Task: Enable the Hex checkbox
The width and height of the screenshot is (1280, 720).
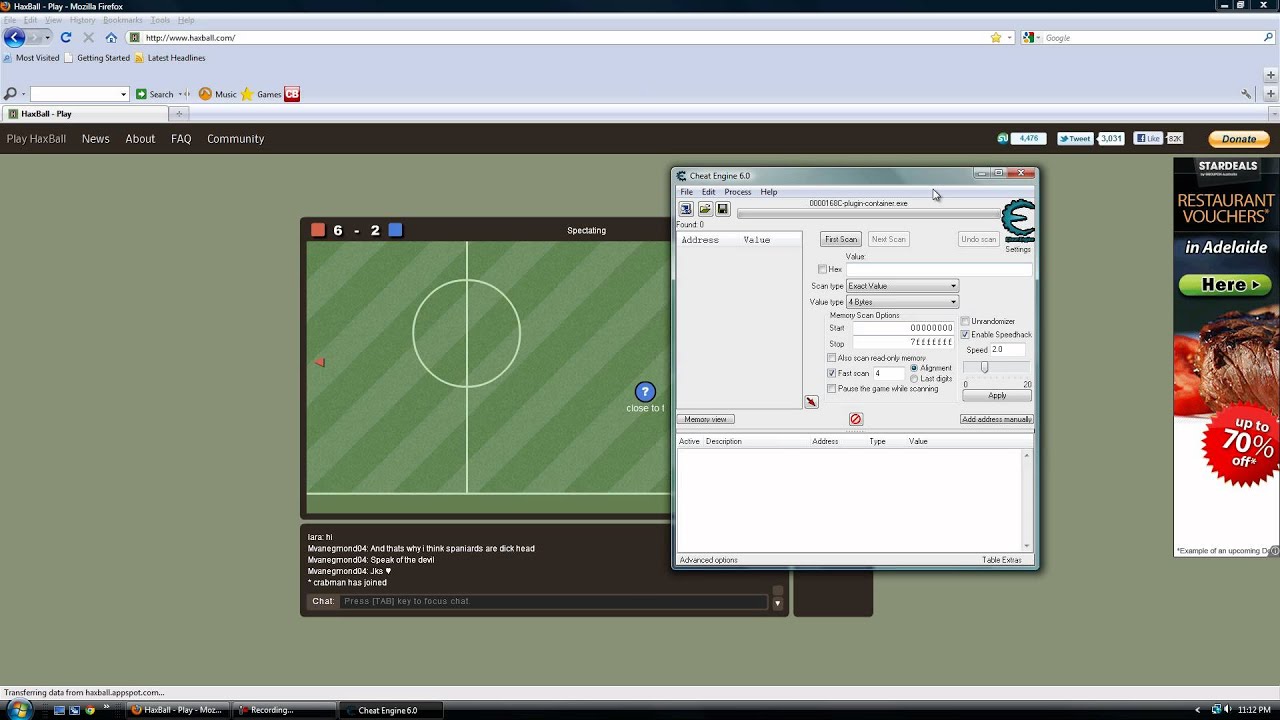Action: pos(822,269)
